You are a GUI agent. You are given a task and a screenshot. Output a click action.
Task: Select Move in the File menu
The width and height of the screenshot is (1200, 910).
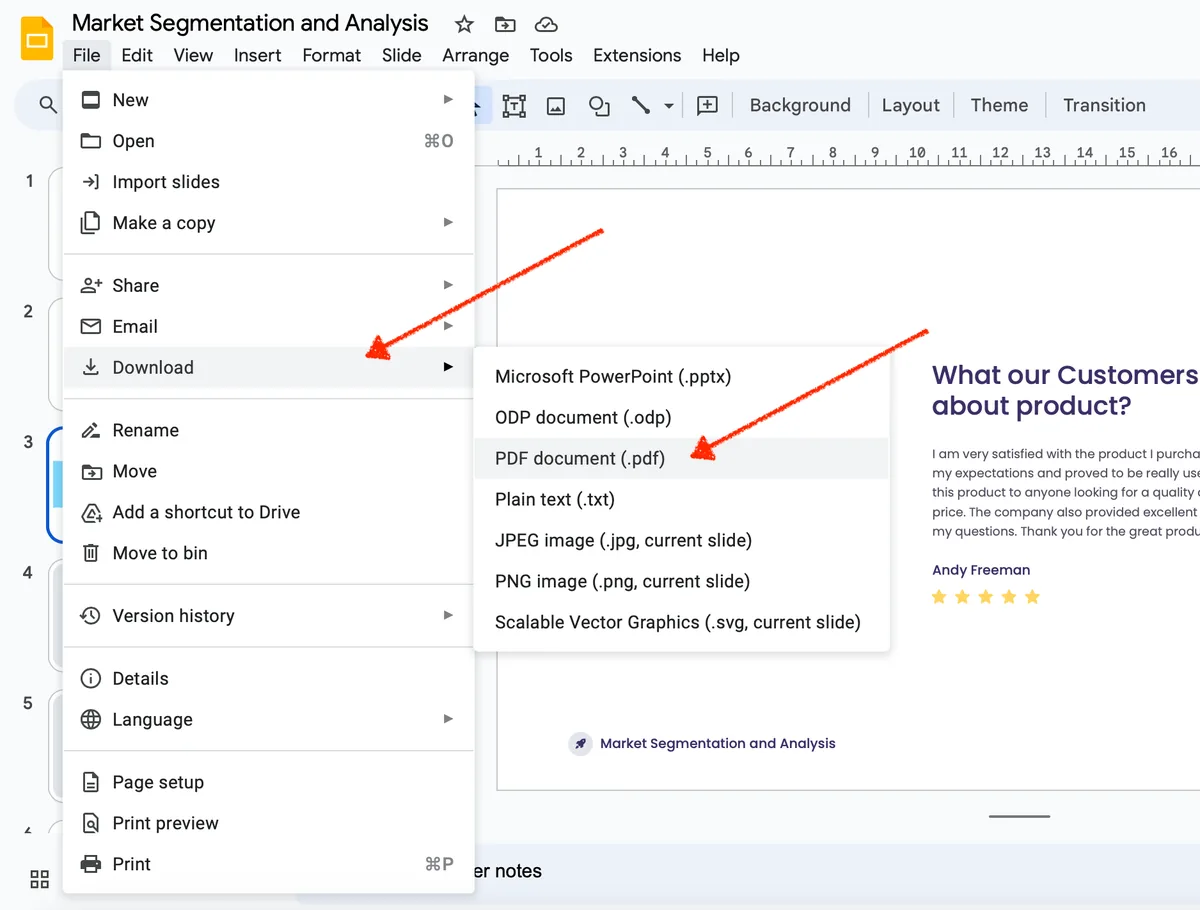269,471
